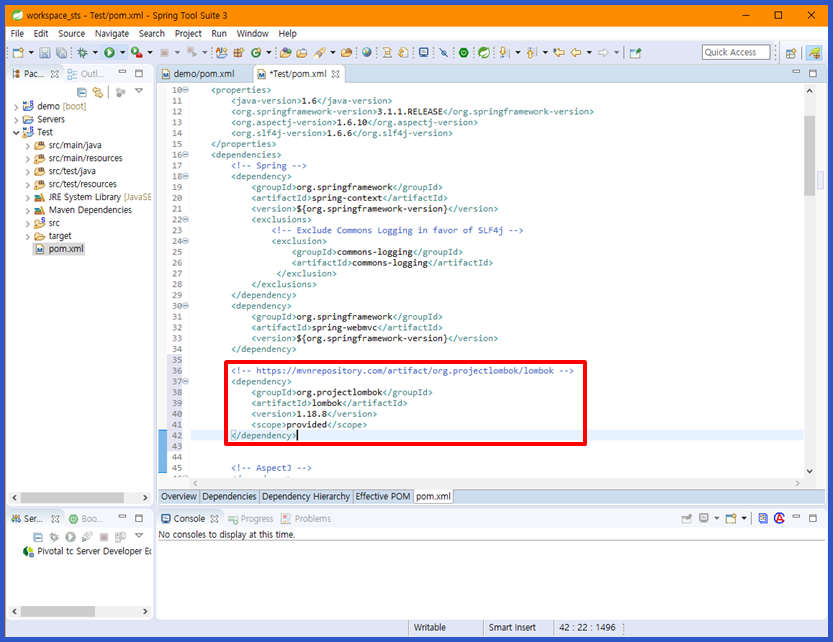Click the Open Console icon in Console view
833x642 pixels.
(731, 518)
